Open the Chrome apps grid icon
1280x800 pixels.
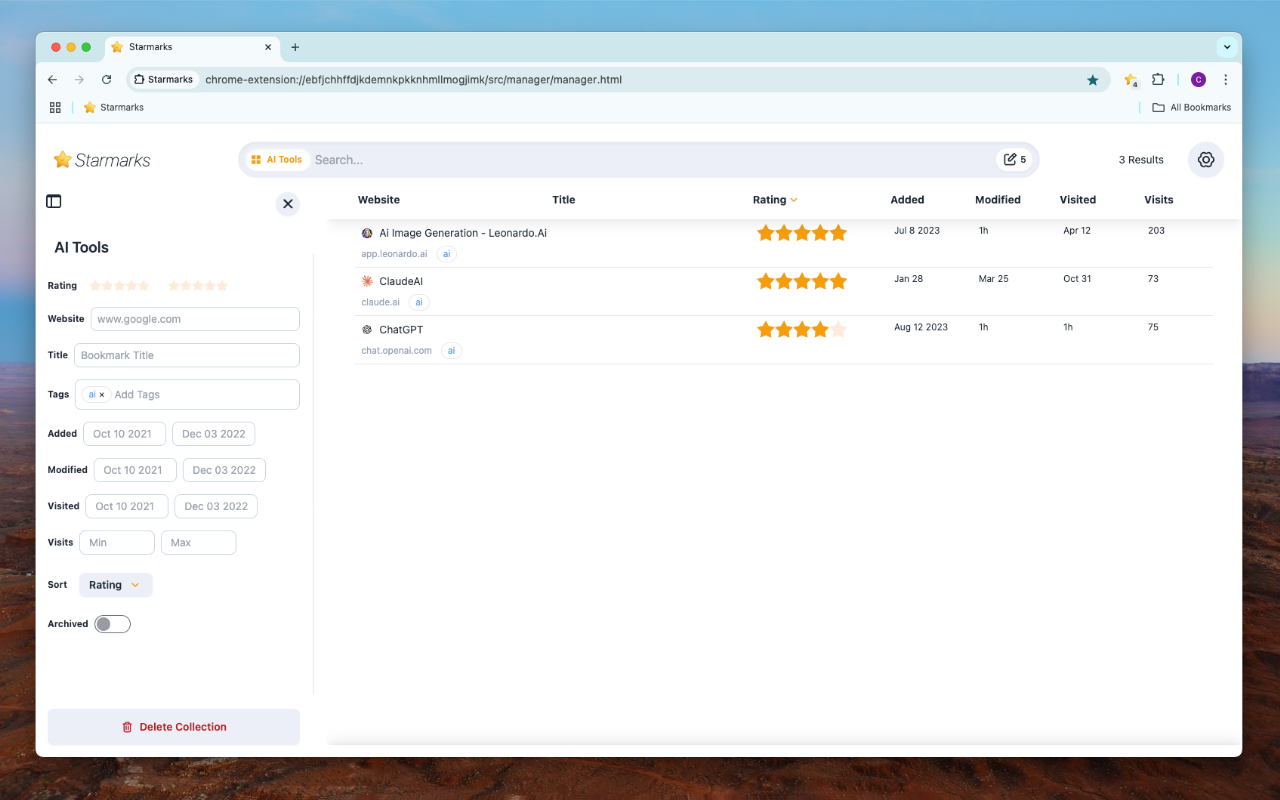coord(55,108)
